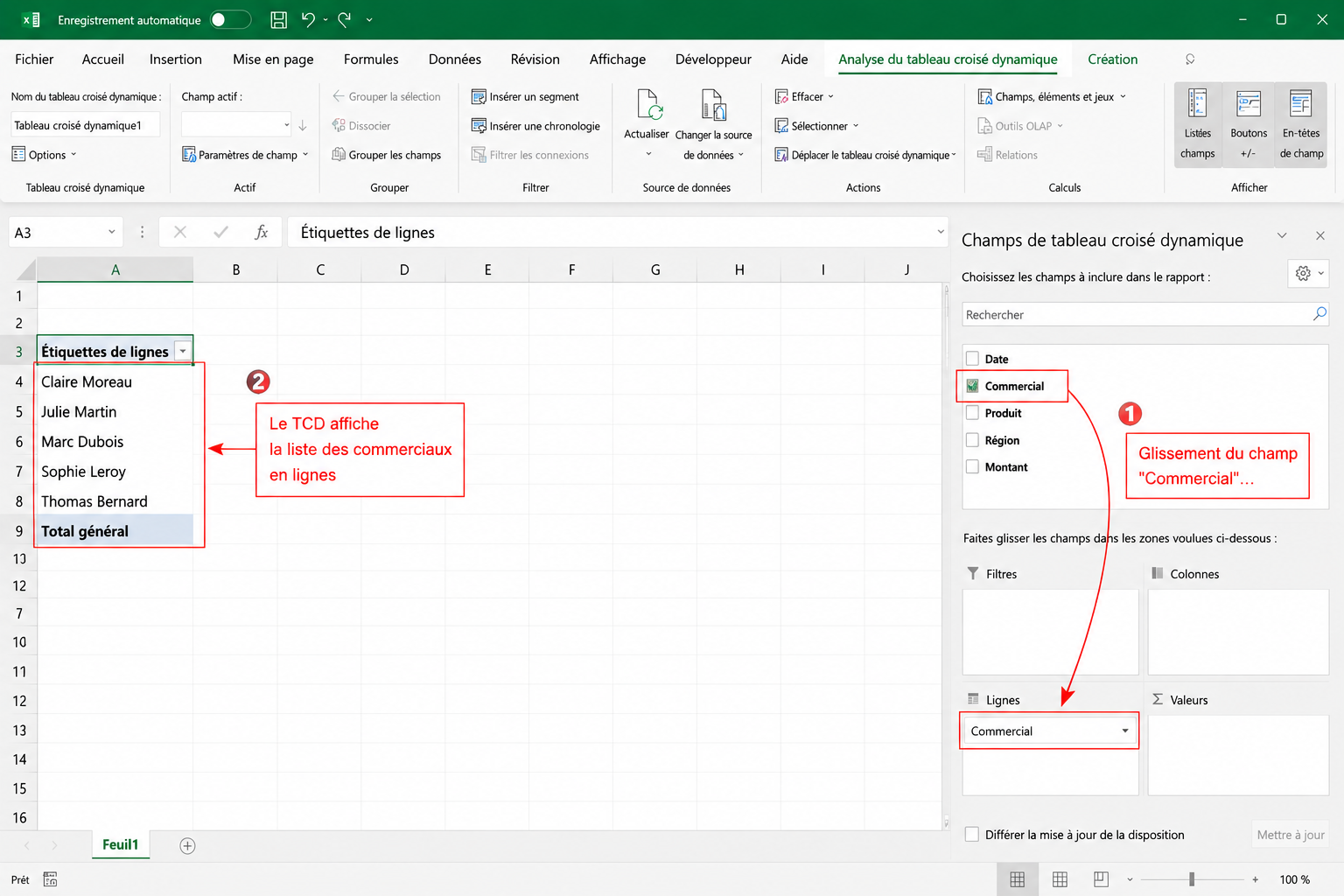The width and height of the screenshot is (1344, 896).
Task: Add a new sheet with plus icon
Action: pyautogui.click(x=187, y=845)
